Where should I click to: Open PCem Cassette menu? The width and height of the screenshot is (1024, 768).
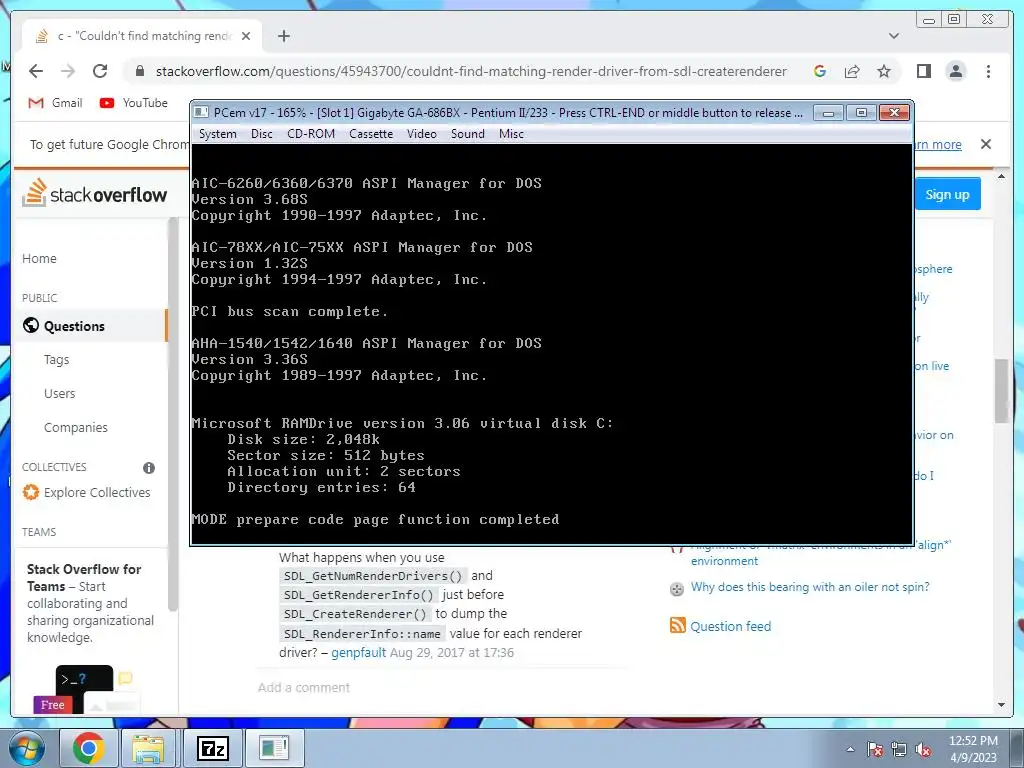(371, 134)
